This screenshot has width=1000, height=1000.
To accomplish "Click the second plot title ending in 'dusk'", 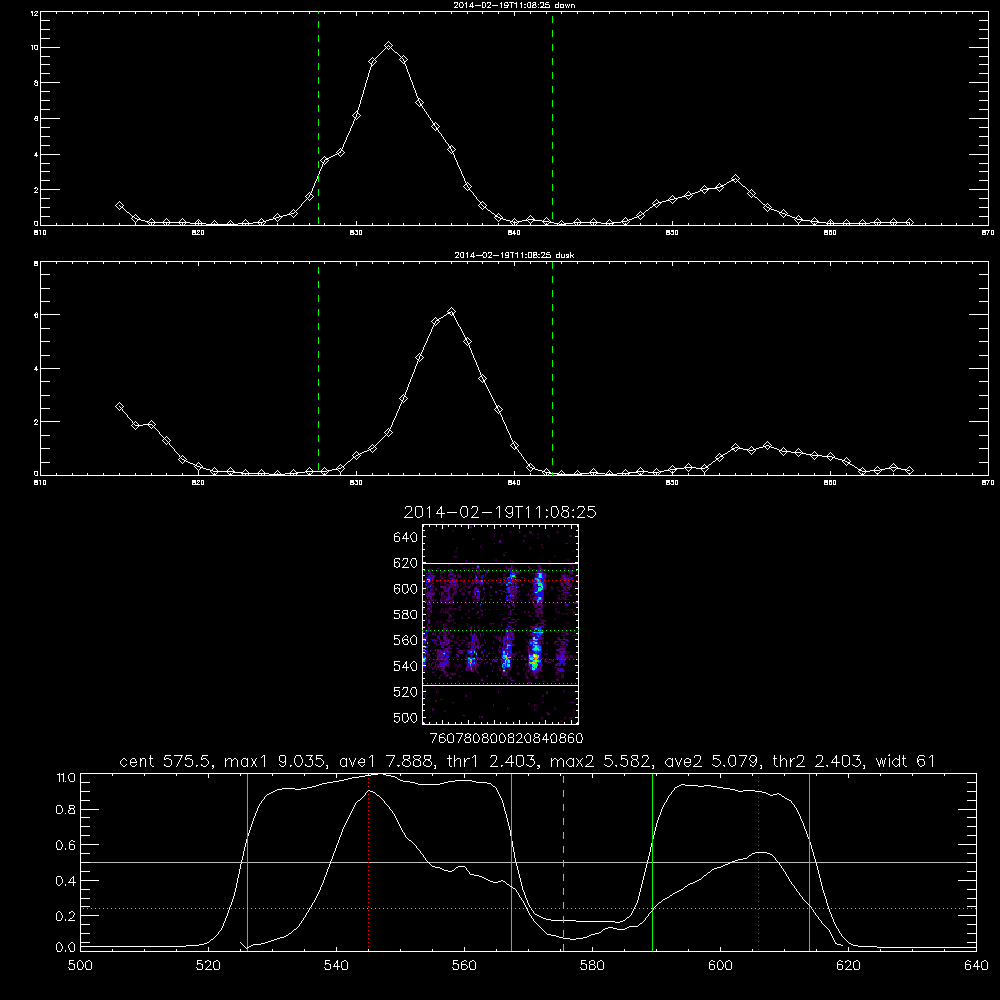I will [x=514, y=255].
